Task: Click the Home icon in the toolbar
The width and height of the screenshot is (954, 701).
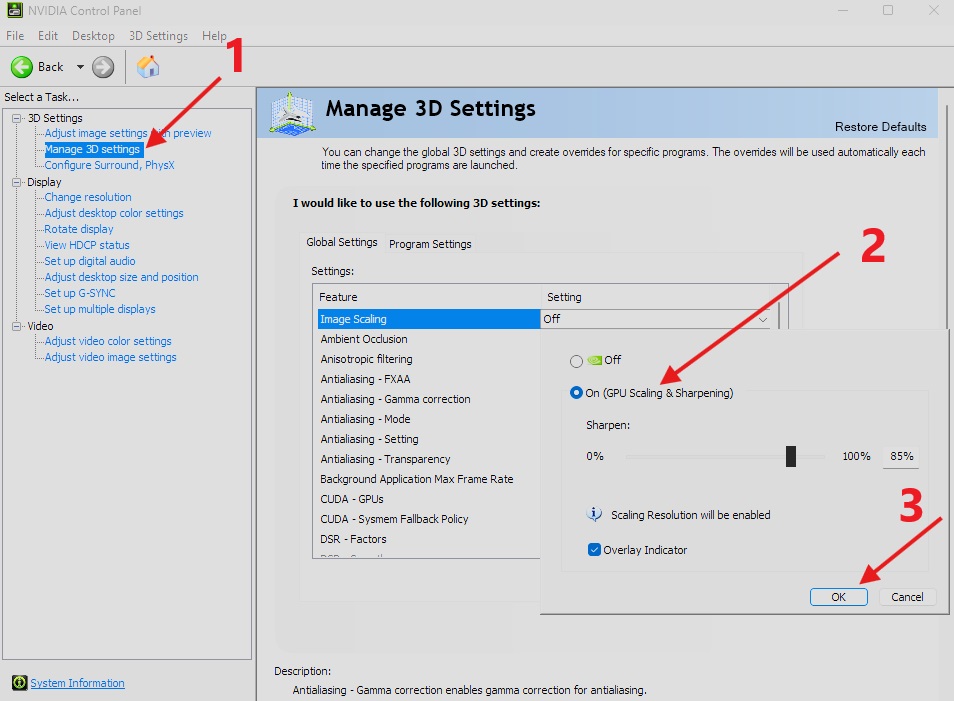Action: click(148, 67)
